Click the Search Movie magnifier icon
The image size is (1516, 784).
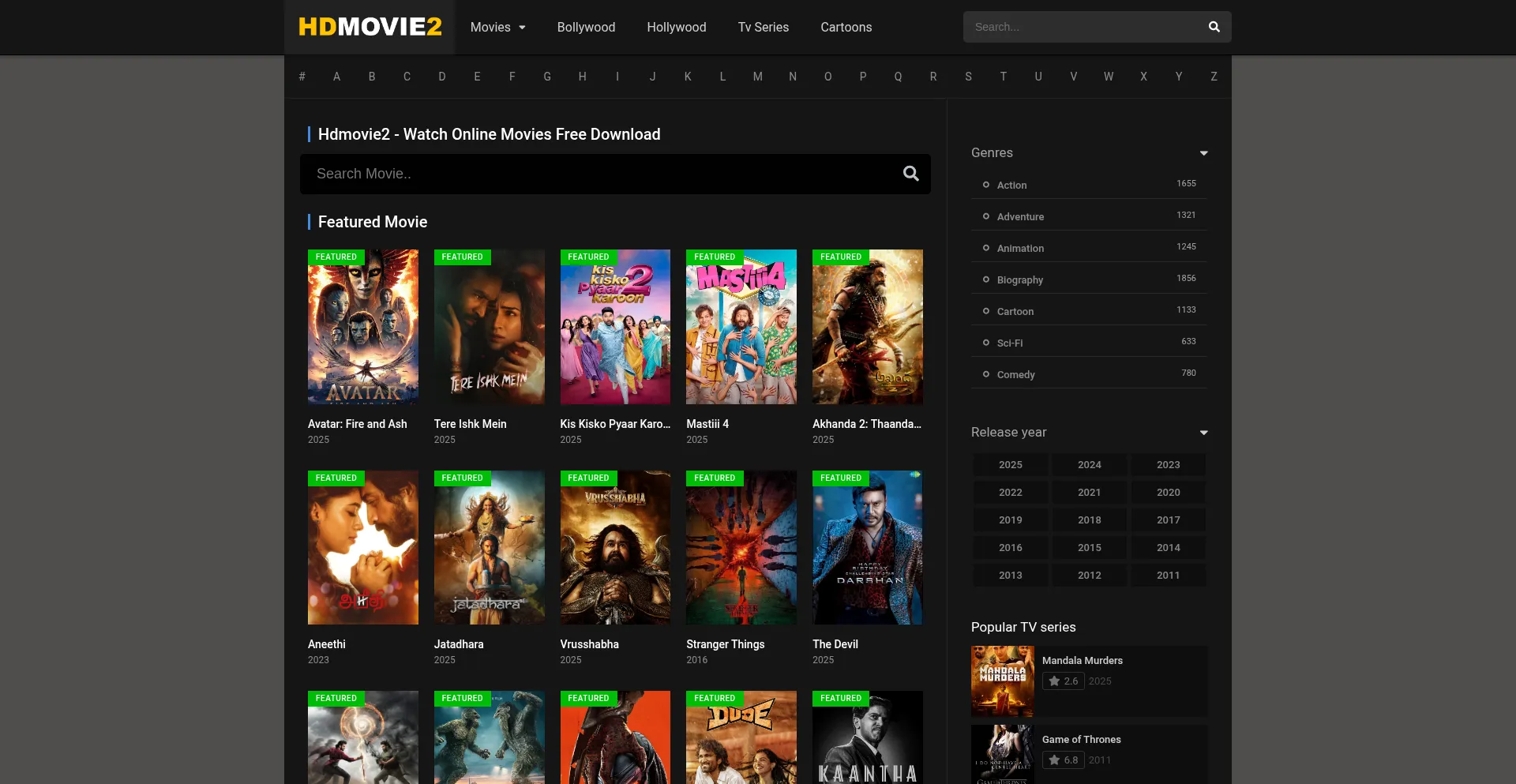point(910,174)
